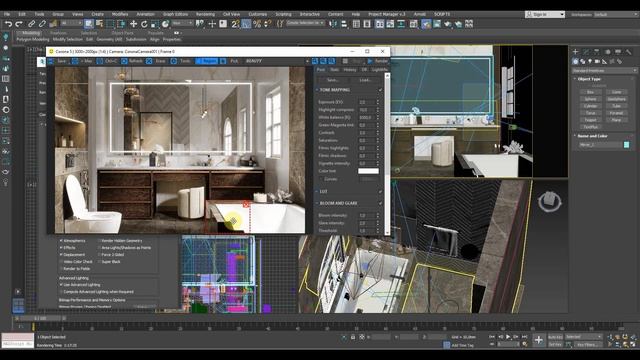The width and height of the screenshot is (640, 360).
Task: Select the Cameras category icon
Action: point(598,61)
